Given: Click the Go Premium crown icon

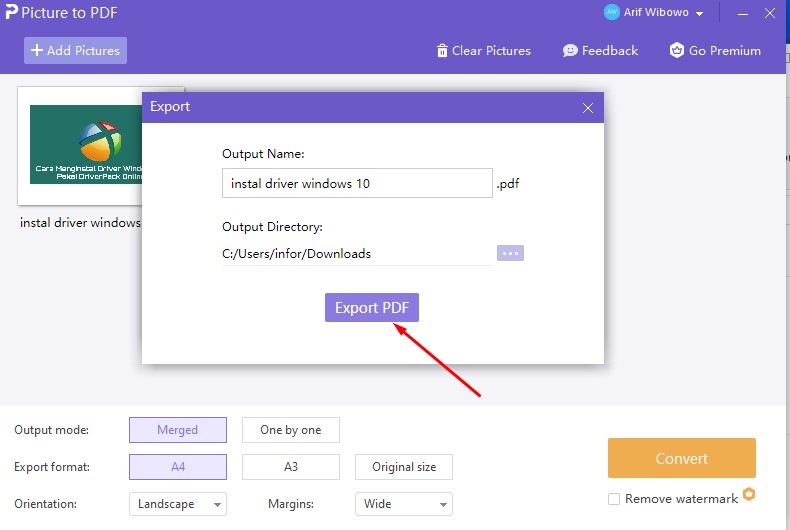Looking at the screenshot, I should point(677,51).
